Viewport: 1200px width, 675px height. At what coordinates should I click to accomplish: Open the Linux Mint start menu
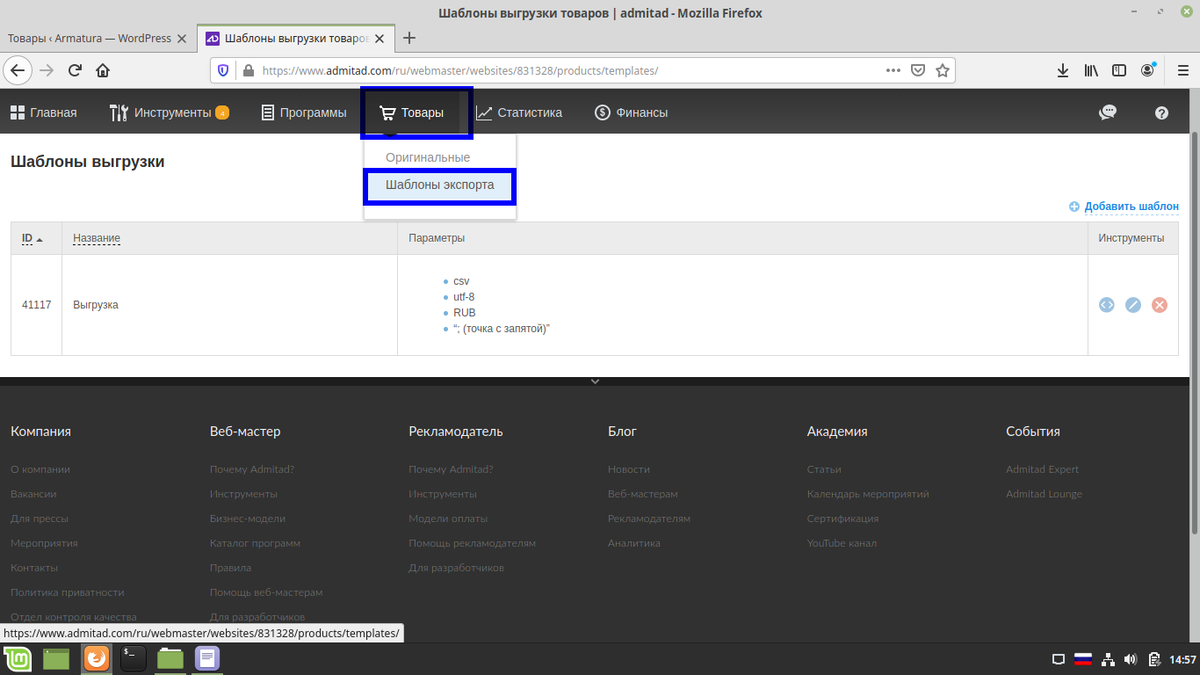click(17, 659)
